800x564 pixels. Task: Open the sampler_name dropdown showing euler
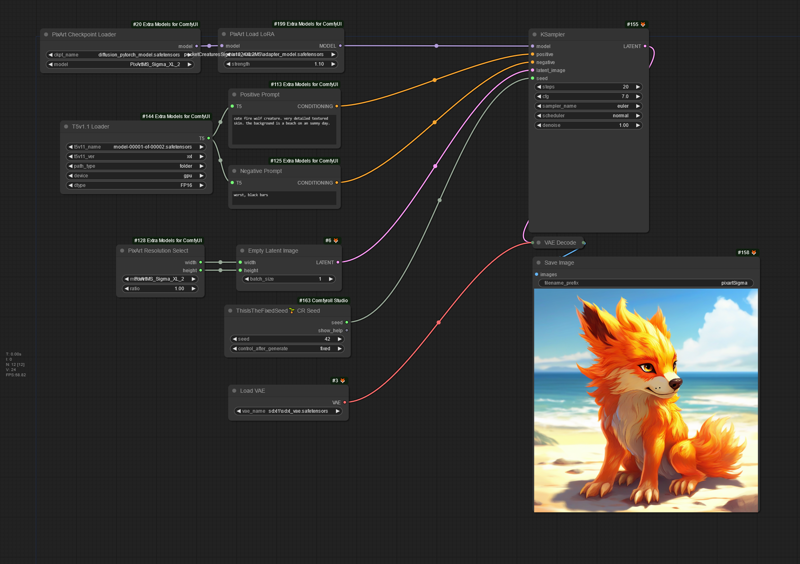coord(588,106)
